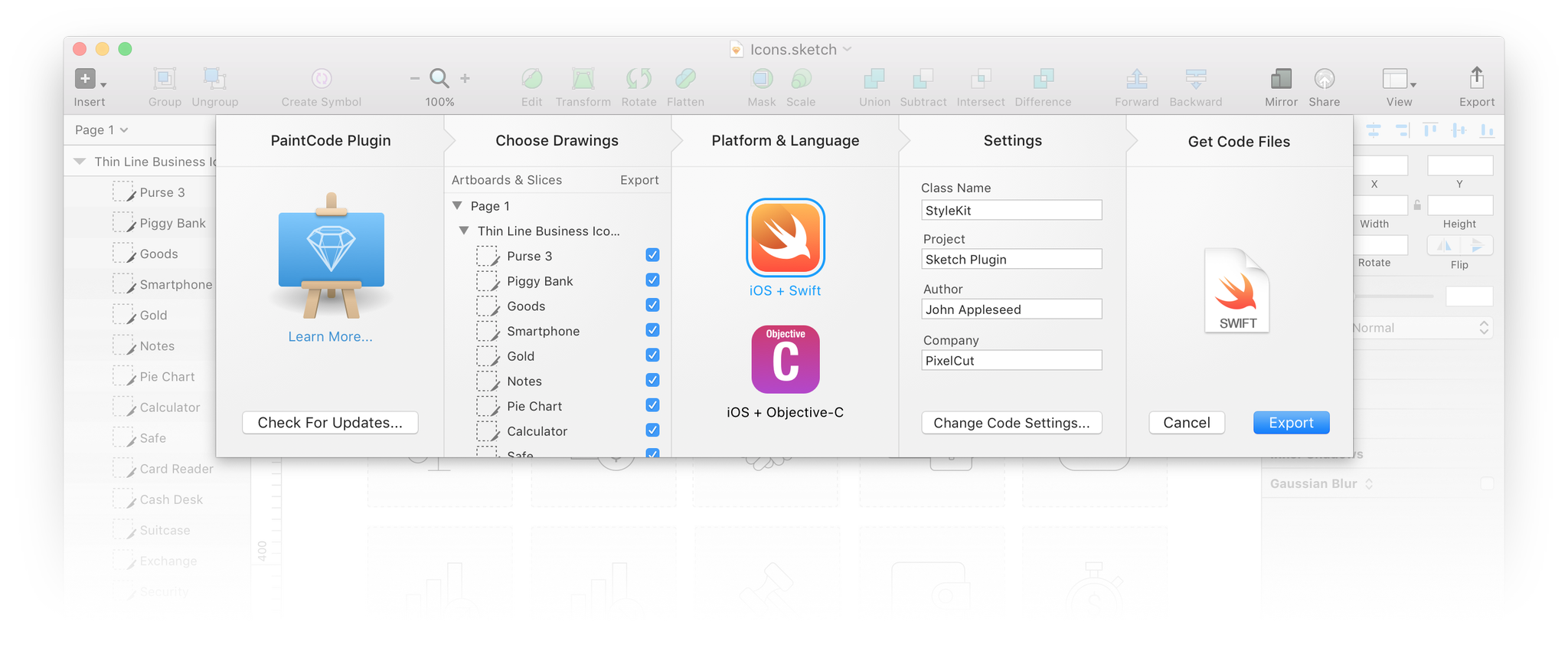Go to the PaintCode Plugin step
Image resolution: width=1568 pixels, height=658 pixels.
click(x=331, y=141)
